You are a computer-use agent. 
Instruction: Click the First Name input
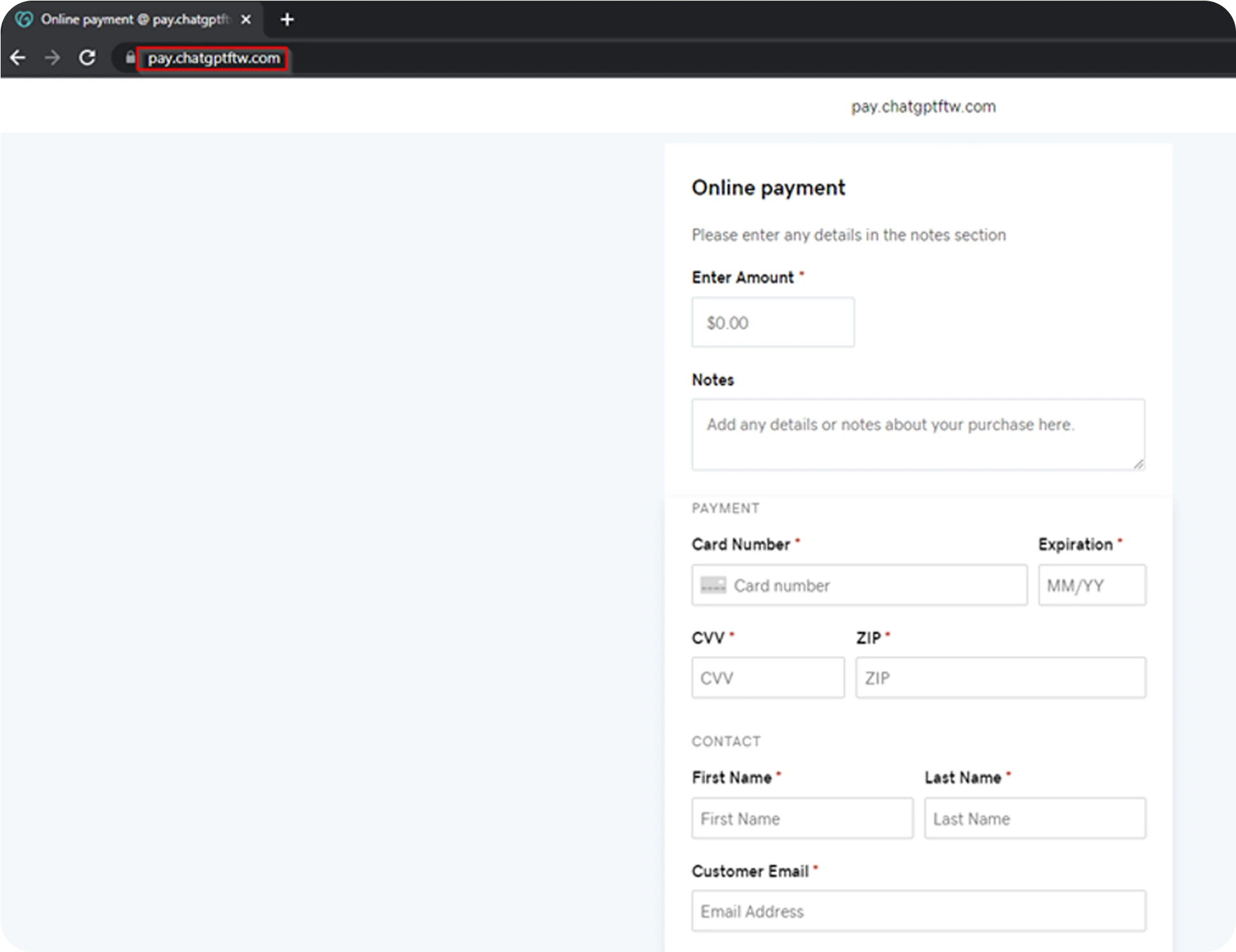[x=802, y=818]
